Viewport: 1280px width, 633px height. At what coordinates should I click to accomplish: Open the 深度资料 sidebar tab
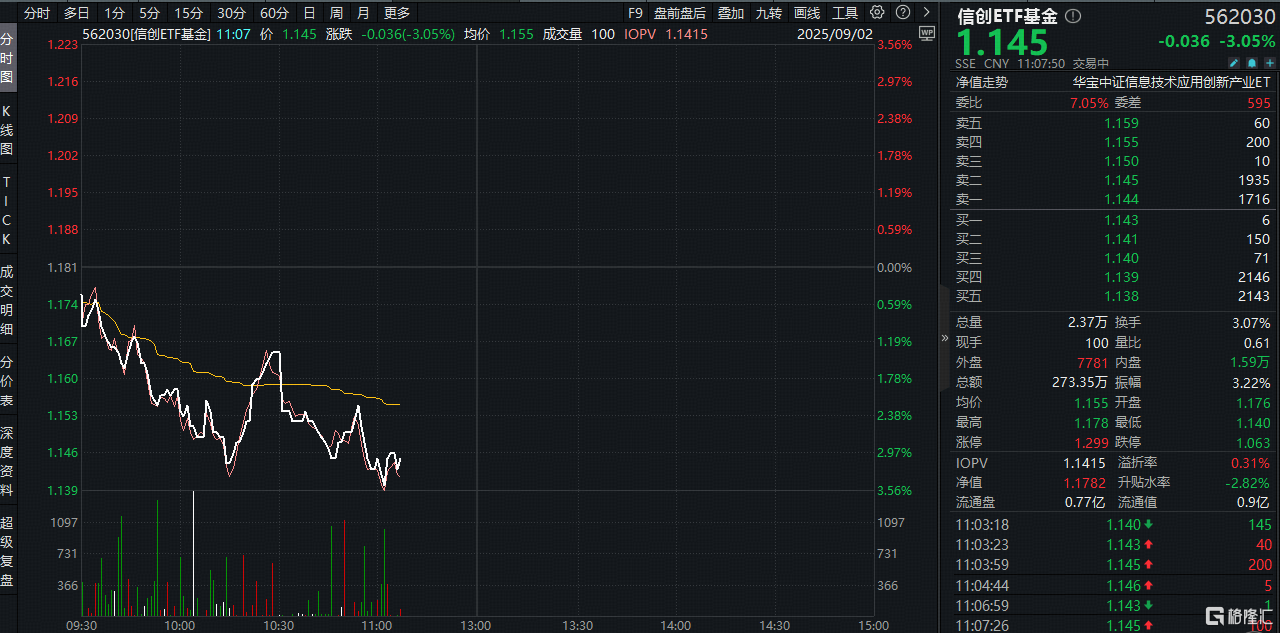click(7, 462)
